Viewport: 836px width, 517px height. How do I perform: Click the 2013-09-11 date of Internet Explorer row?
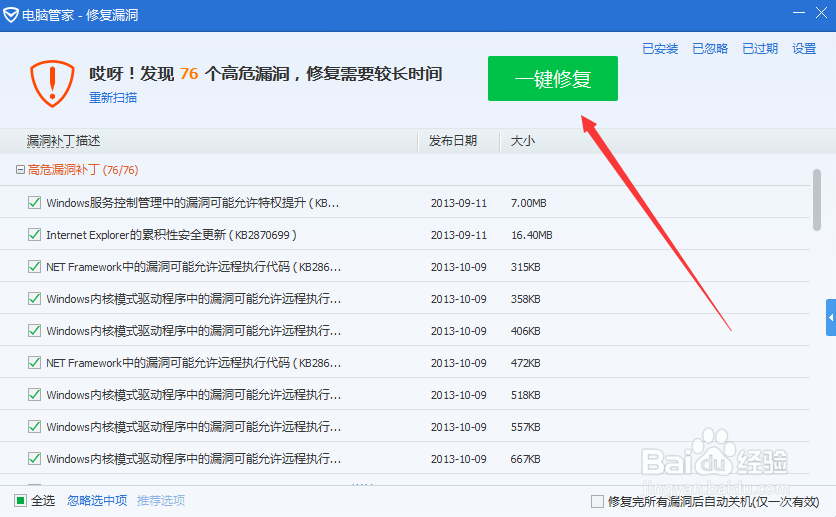[x=459, y=235]
